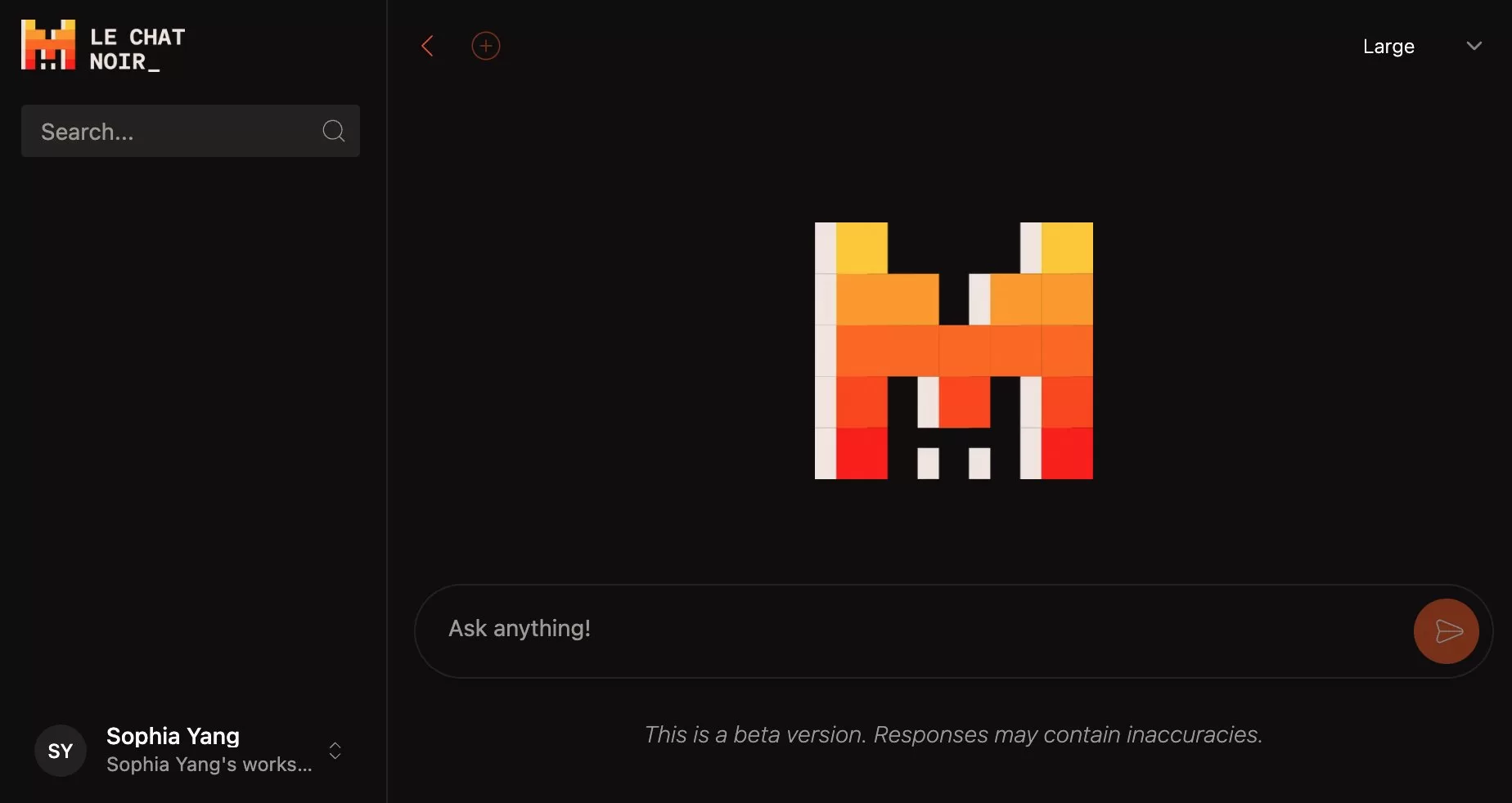Collapse the sidebar with the back arrow

(427, 46)
